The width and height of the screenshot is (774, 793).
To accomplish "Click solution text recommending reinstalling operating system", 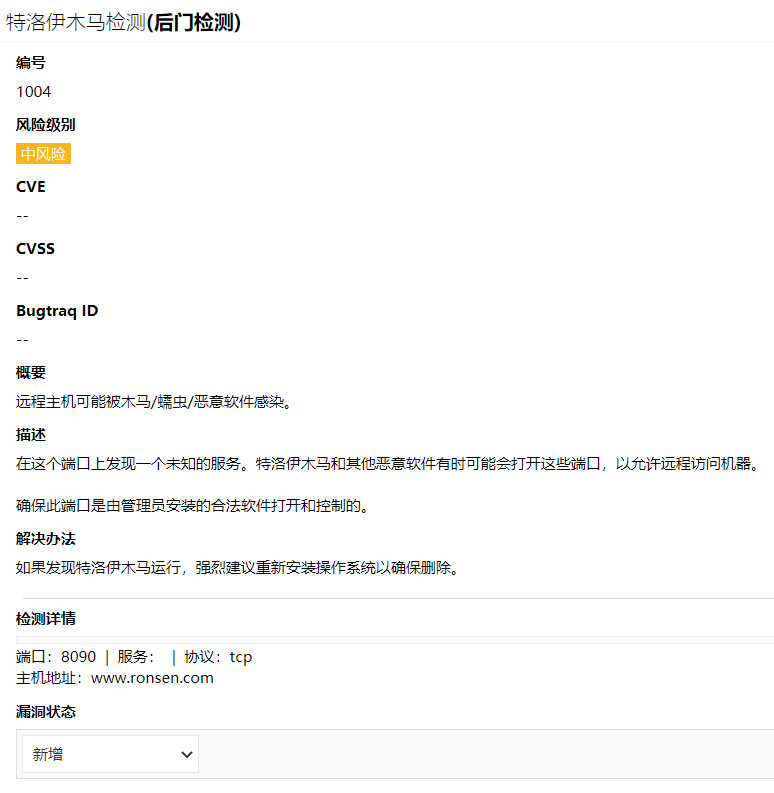I will (x=237, y=568).
